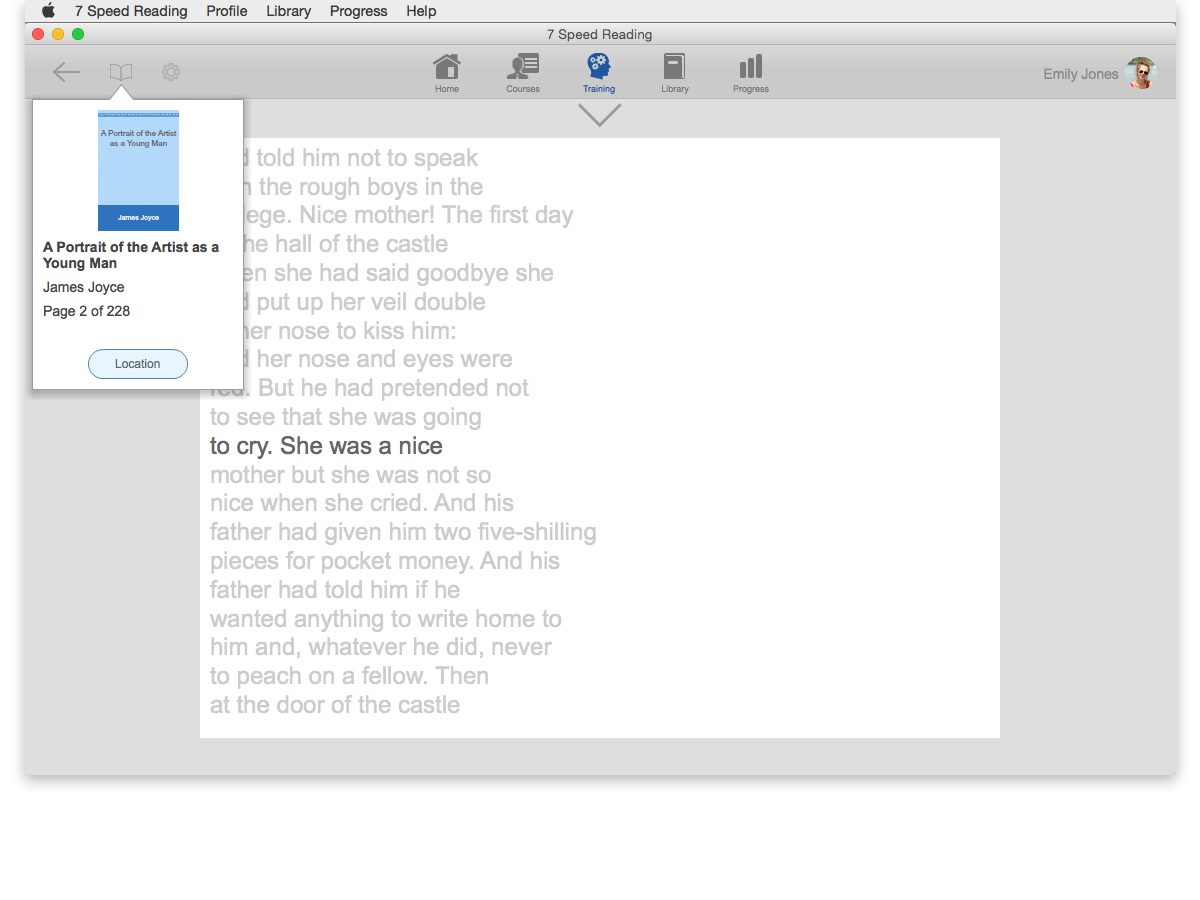Viewport: 1200px width, 900px height.
Task: Click line 'to peach on a fellow. Then'
Action: point(349,676)
